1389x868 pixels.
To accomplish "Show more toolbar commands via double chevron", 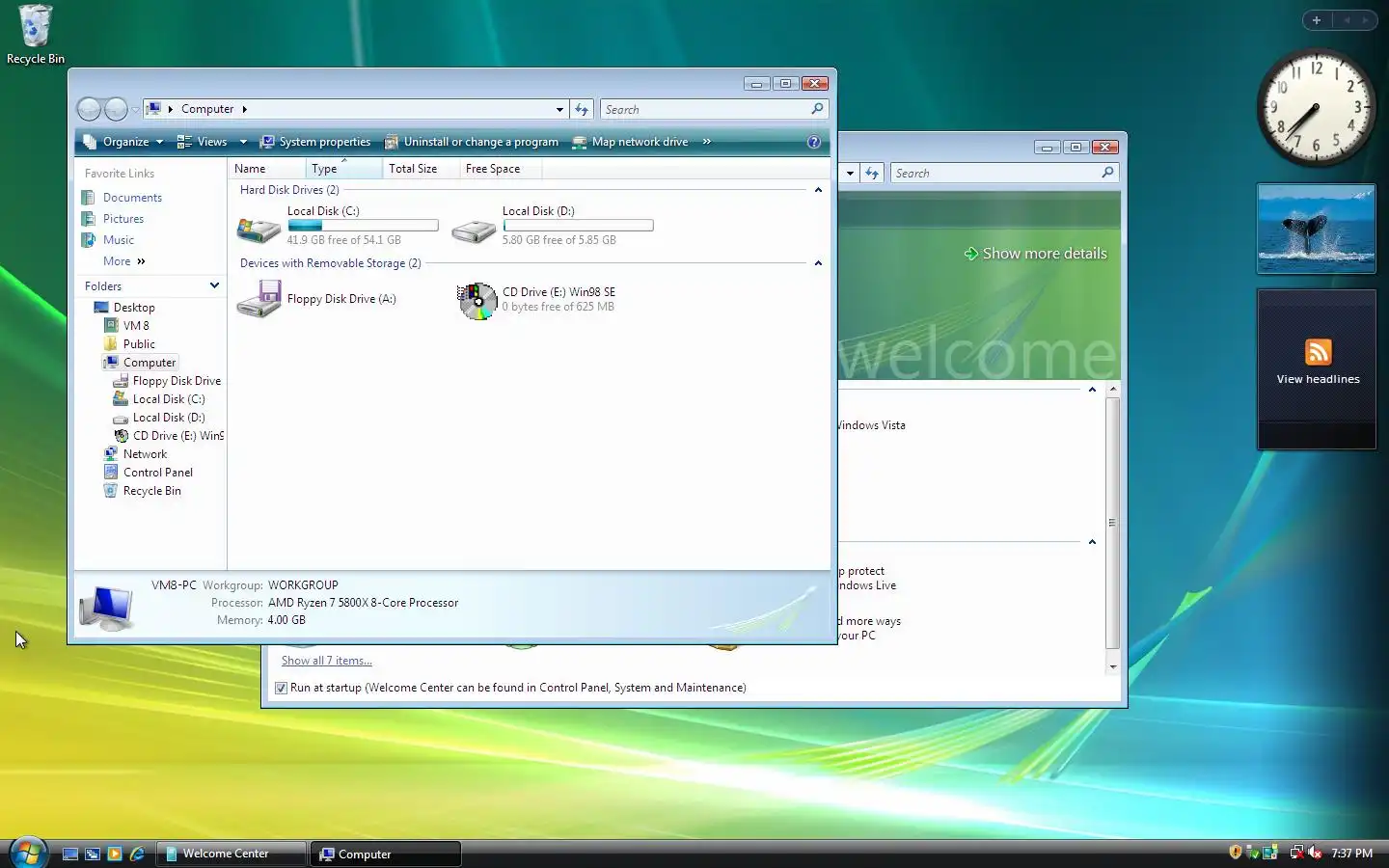I will pos(707,142).
